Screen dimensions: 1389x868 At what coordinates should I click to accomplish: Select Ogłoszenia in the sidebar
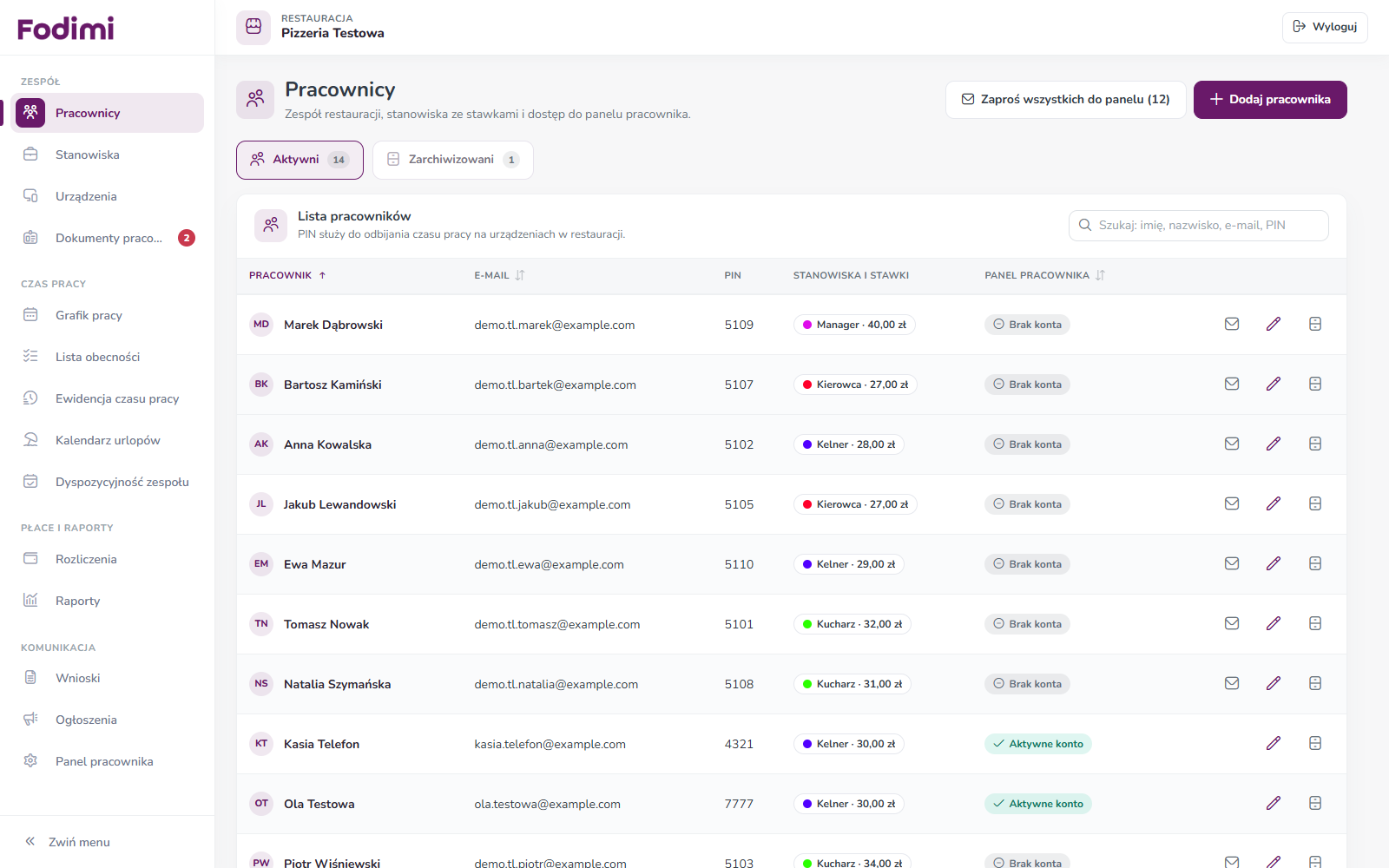108,720
